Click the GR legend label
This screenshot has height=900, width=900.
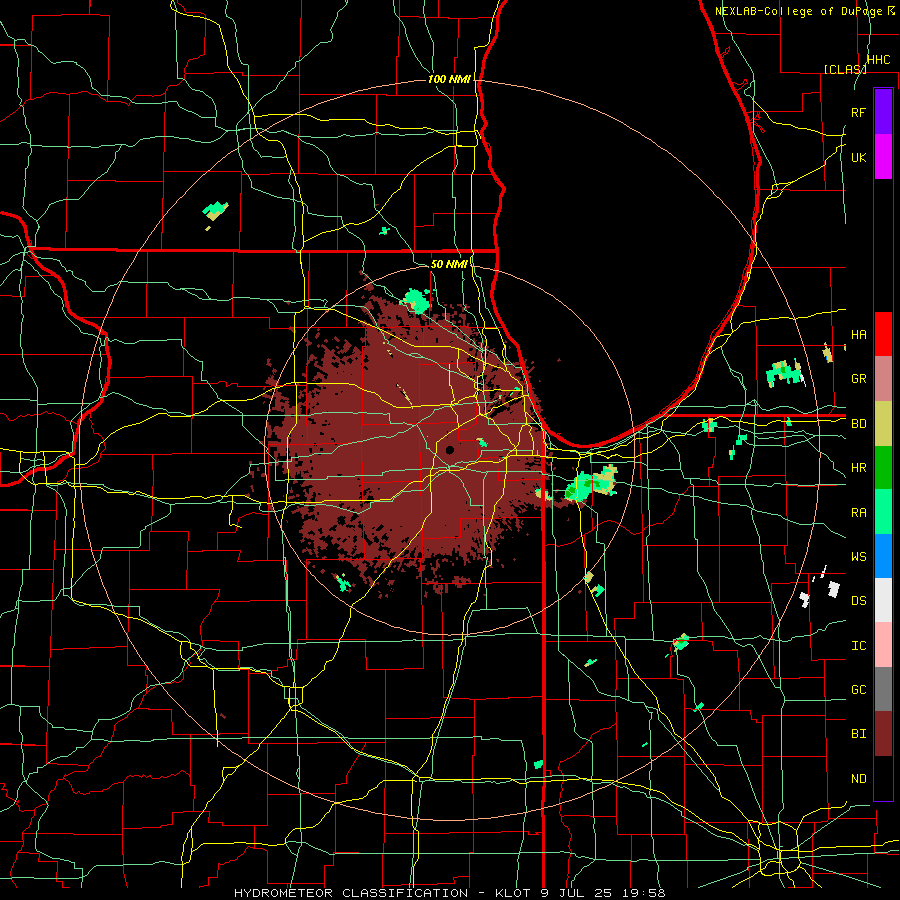[858, 379]
